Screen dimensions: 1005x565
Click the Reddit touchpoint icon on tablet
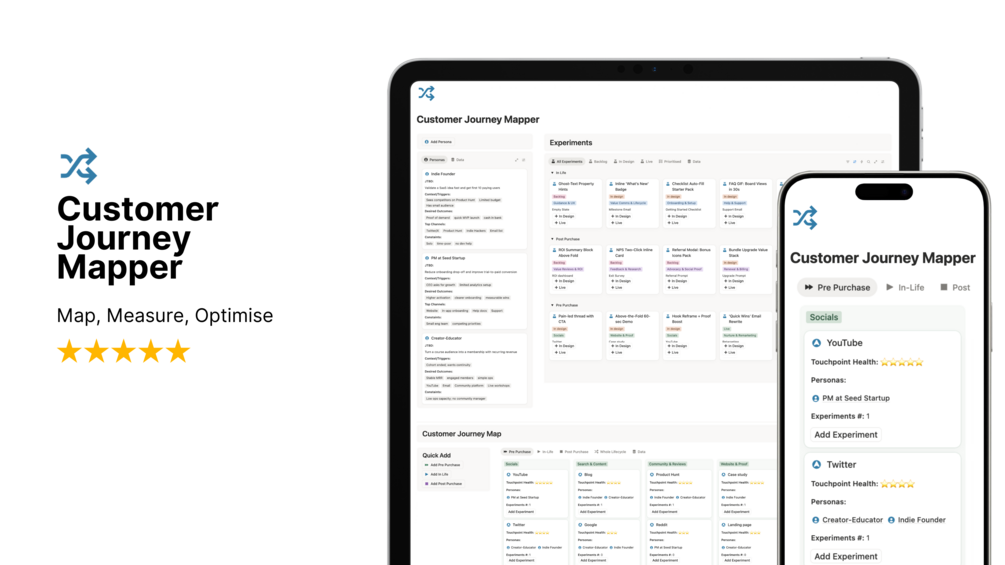652,525
